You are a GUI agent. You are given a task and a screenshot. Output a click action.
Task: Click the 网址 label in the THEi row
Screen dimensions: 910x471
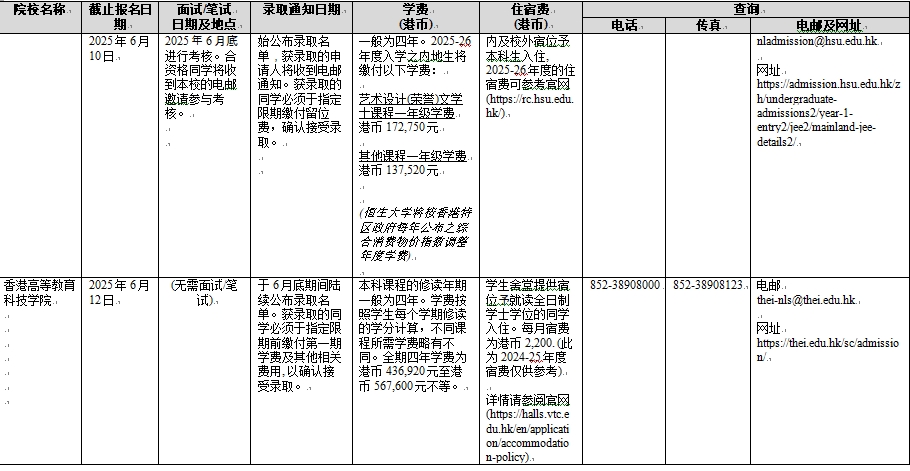[x=768, y=328]
